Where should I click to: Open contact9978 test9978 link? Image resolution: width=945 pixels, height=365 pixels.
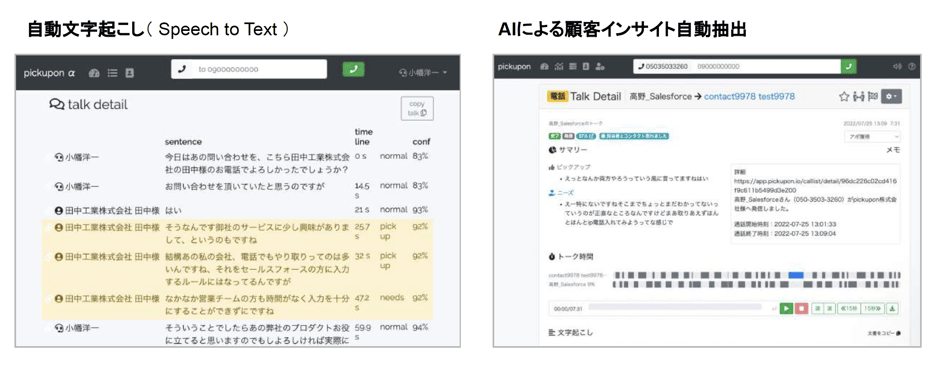749,96
